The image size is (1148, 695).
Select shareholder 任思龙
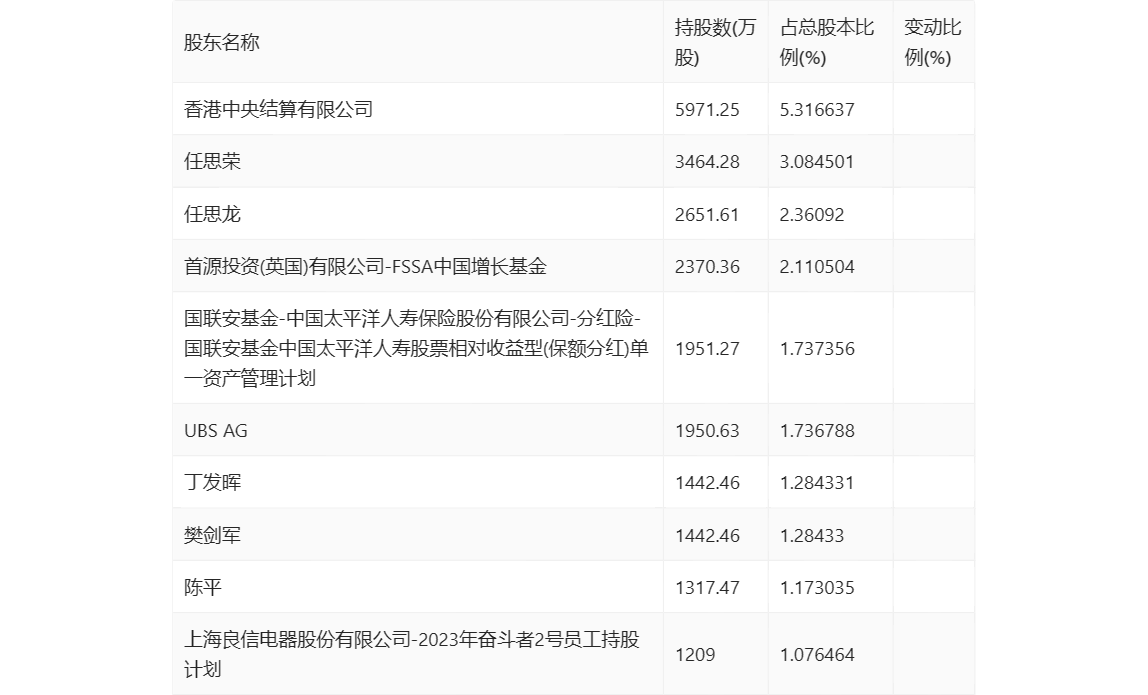pyautogui.click(x=212, y=214)
